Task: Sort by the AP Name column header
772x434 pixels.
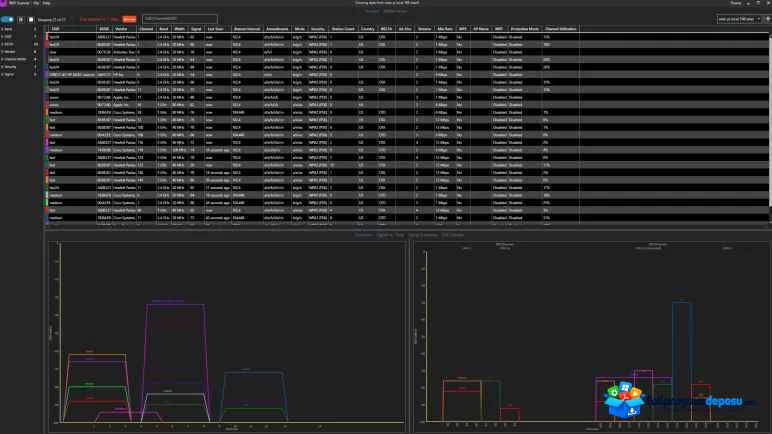Action: pyautogui.click(x=481, y=29)
